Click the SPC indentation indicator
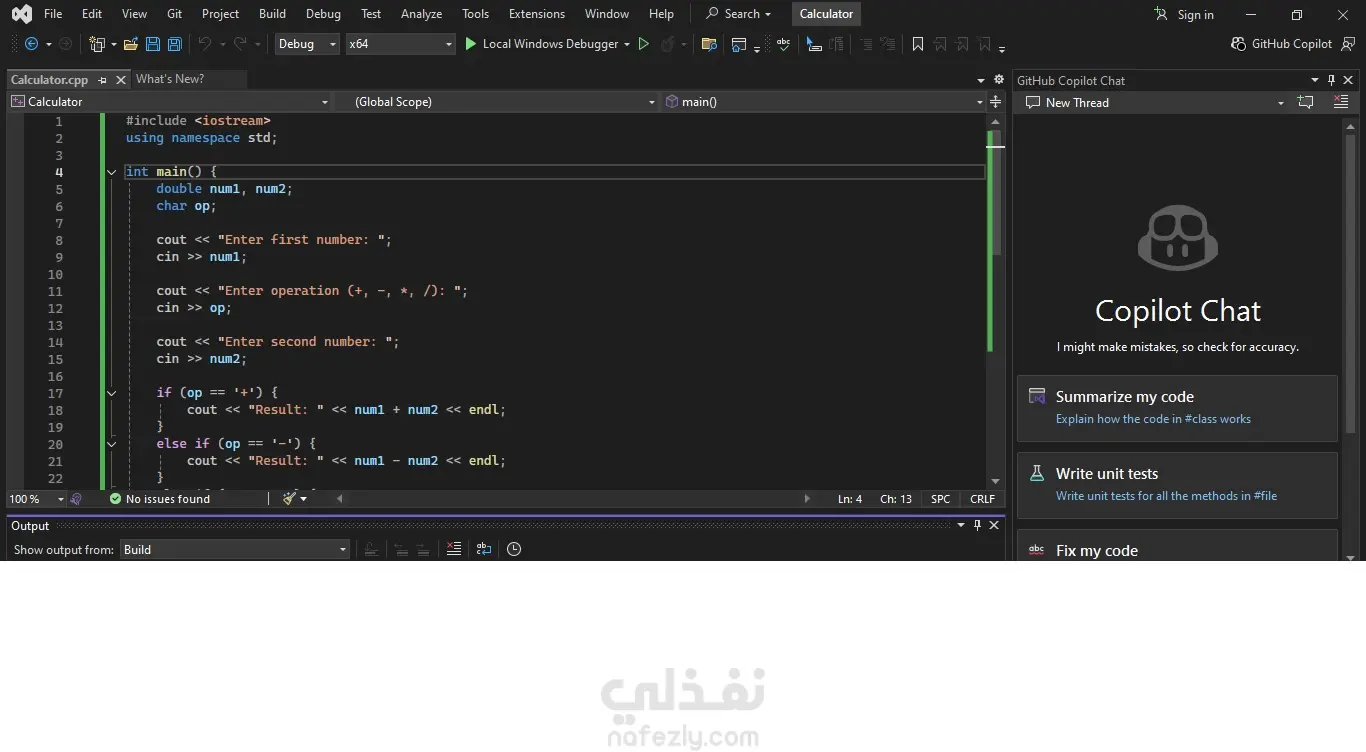 click(x=940, y=498)
